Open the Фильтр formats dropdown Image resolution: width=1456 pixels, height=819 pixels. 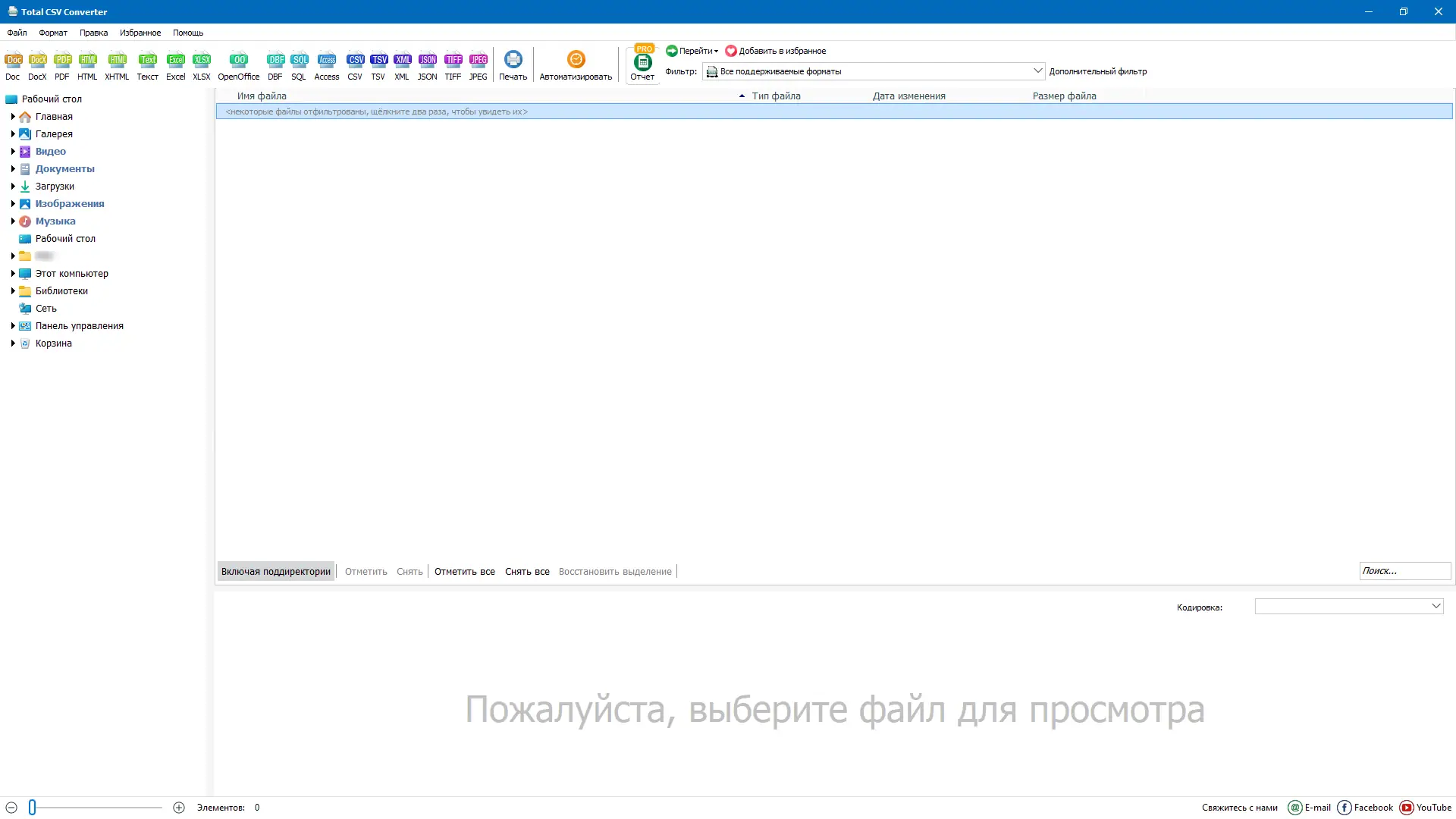point(1037,71)
